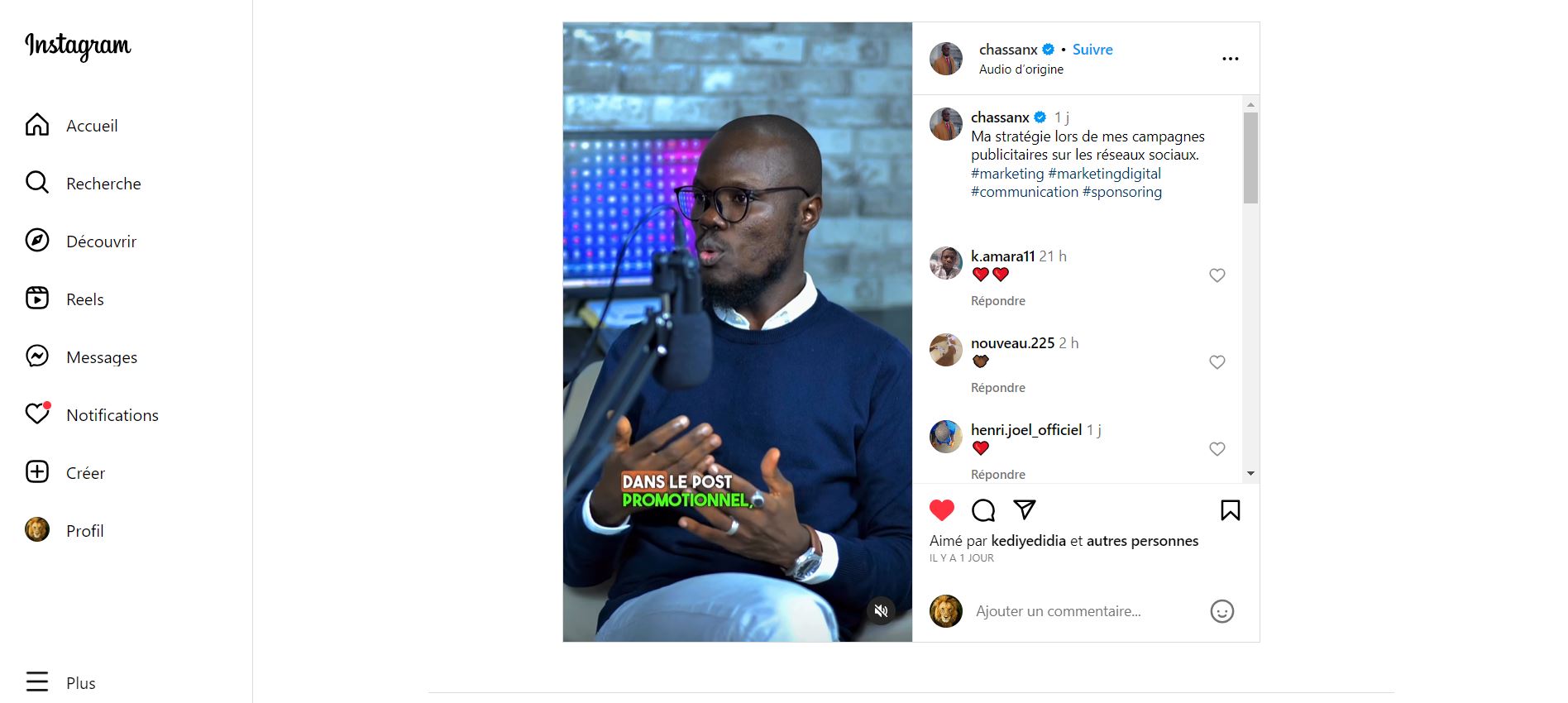Click the Instagram logo
This screenshot has height=703, width=1568.
(x=78, y=46)
